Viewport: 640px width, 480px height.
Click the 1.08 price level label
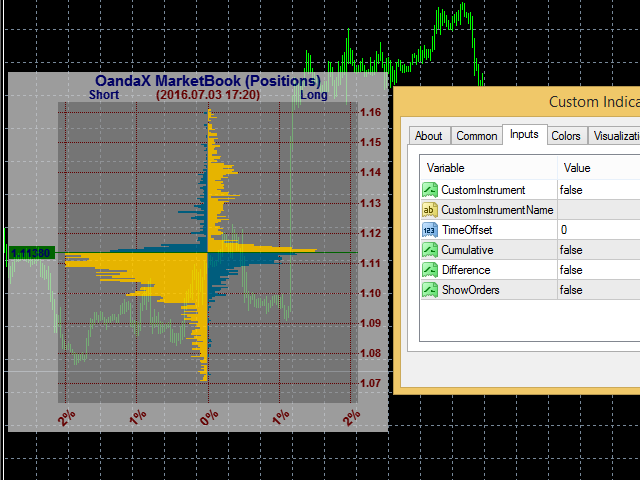pos(371,353)
